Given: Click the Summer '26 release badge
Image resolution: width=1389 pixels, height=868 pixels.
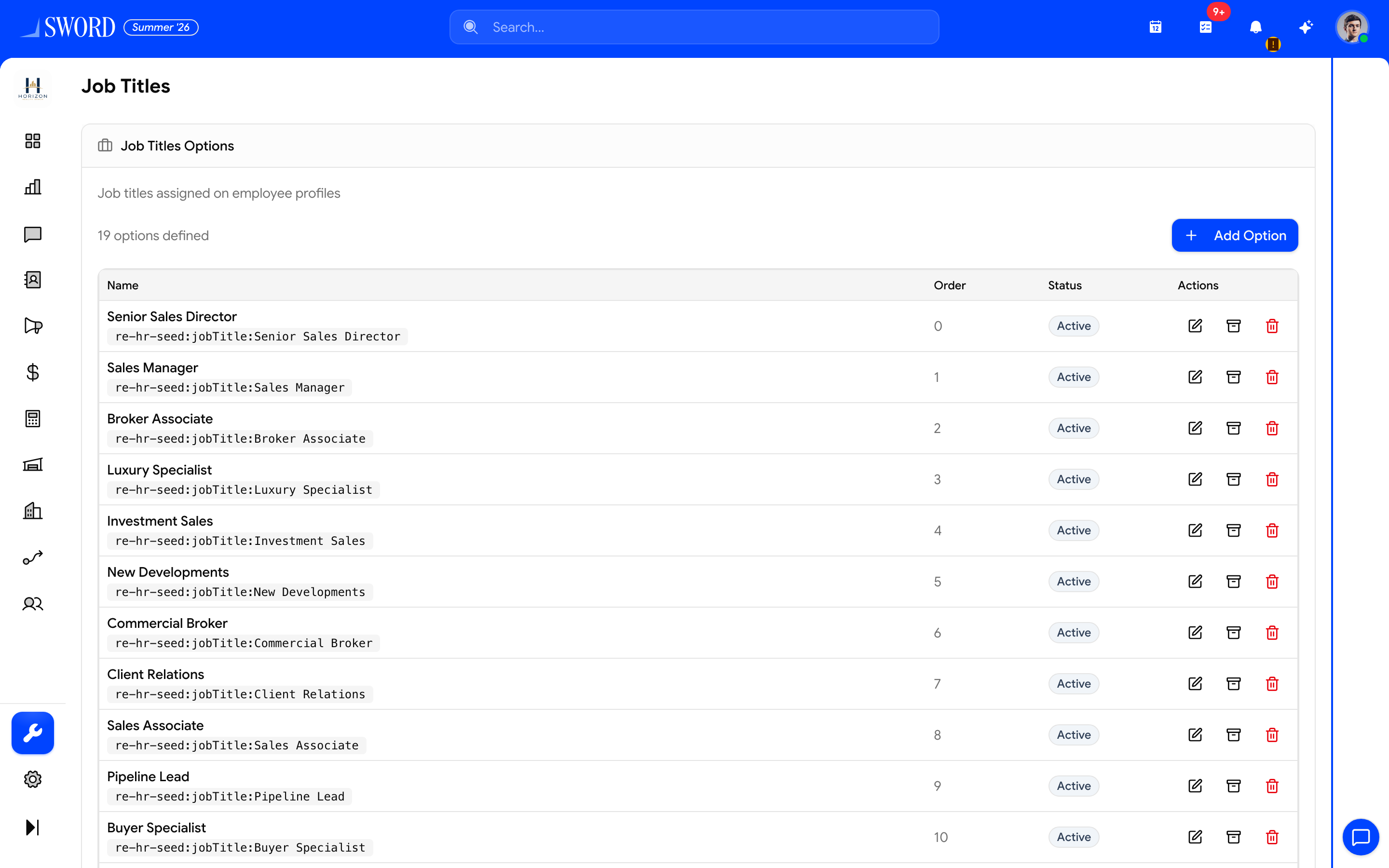Looking at the screenshot, I should point(161,27).
